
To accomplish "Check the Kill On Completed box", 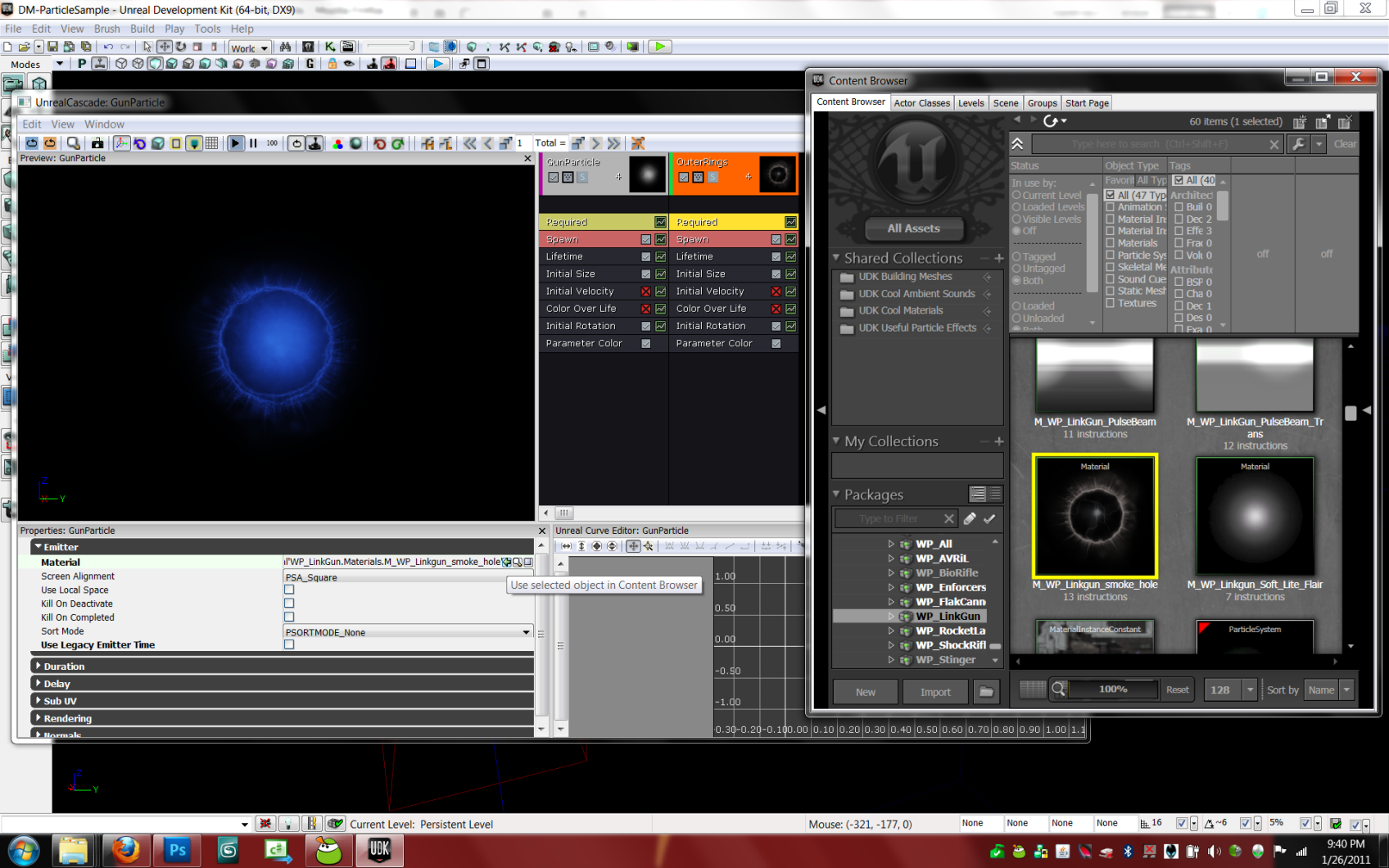I will 289,617.
